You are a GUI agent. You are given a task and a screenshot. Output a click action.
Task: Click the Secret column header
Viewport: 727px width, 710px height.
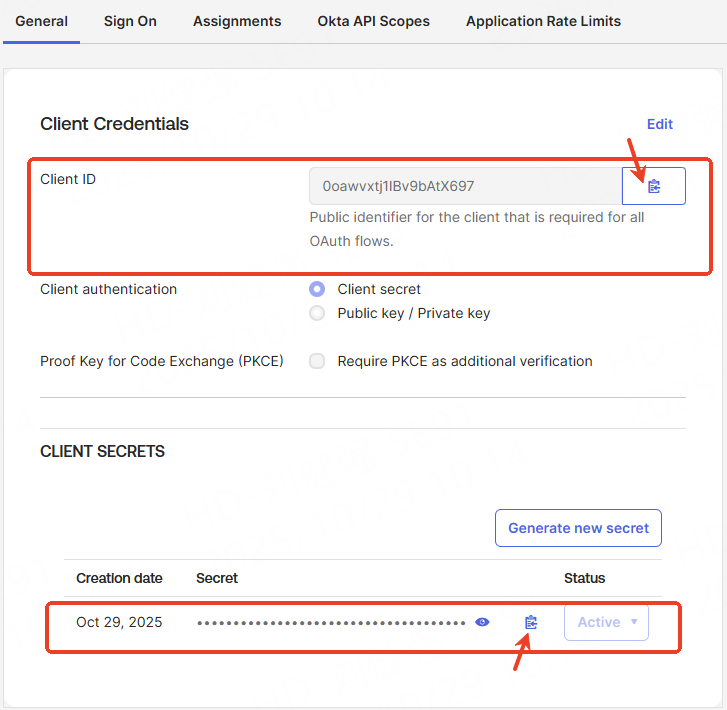(x=217, y=578)
